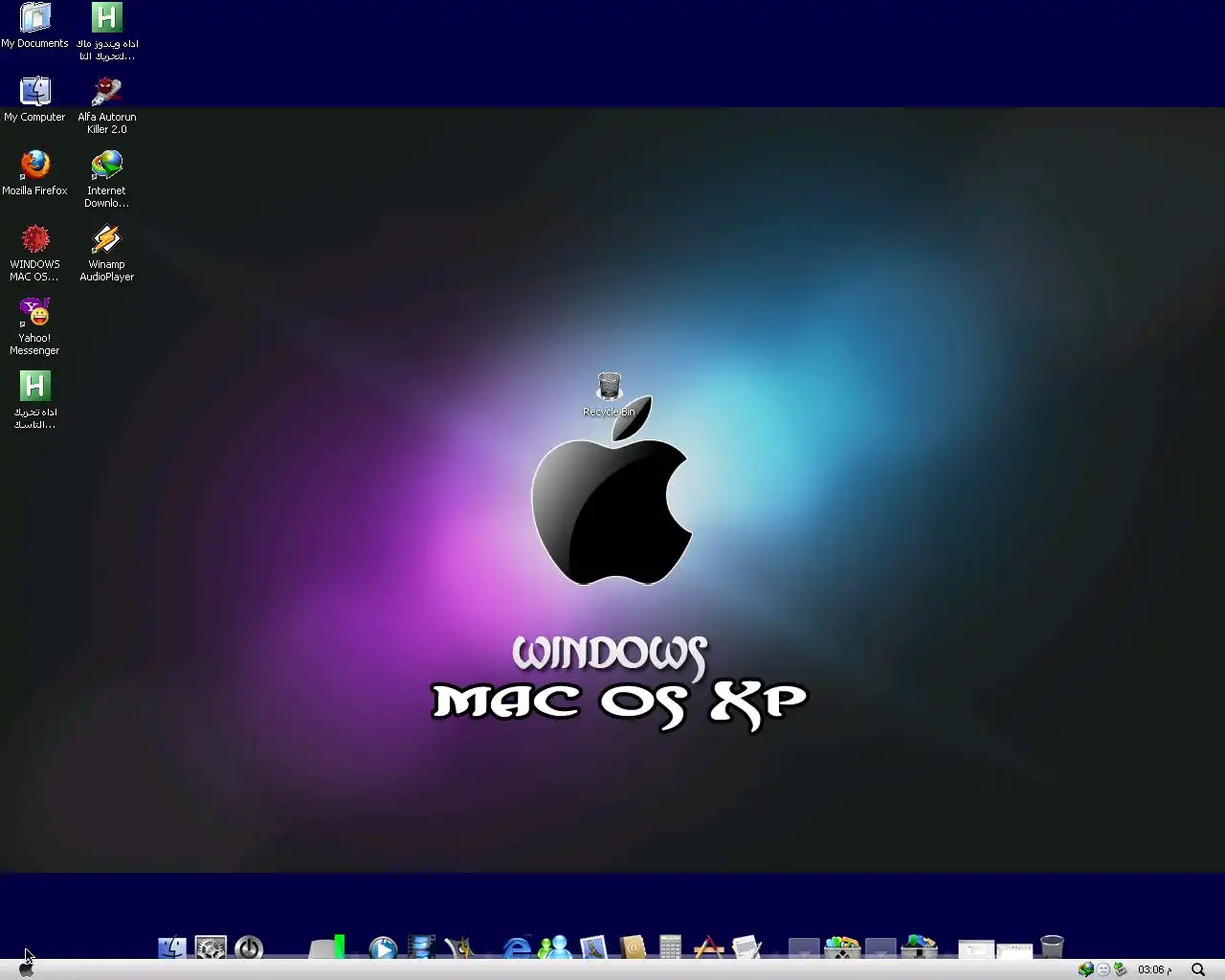
Task: Launch the Calculator icon in the dock
Action: 670,947
